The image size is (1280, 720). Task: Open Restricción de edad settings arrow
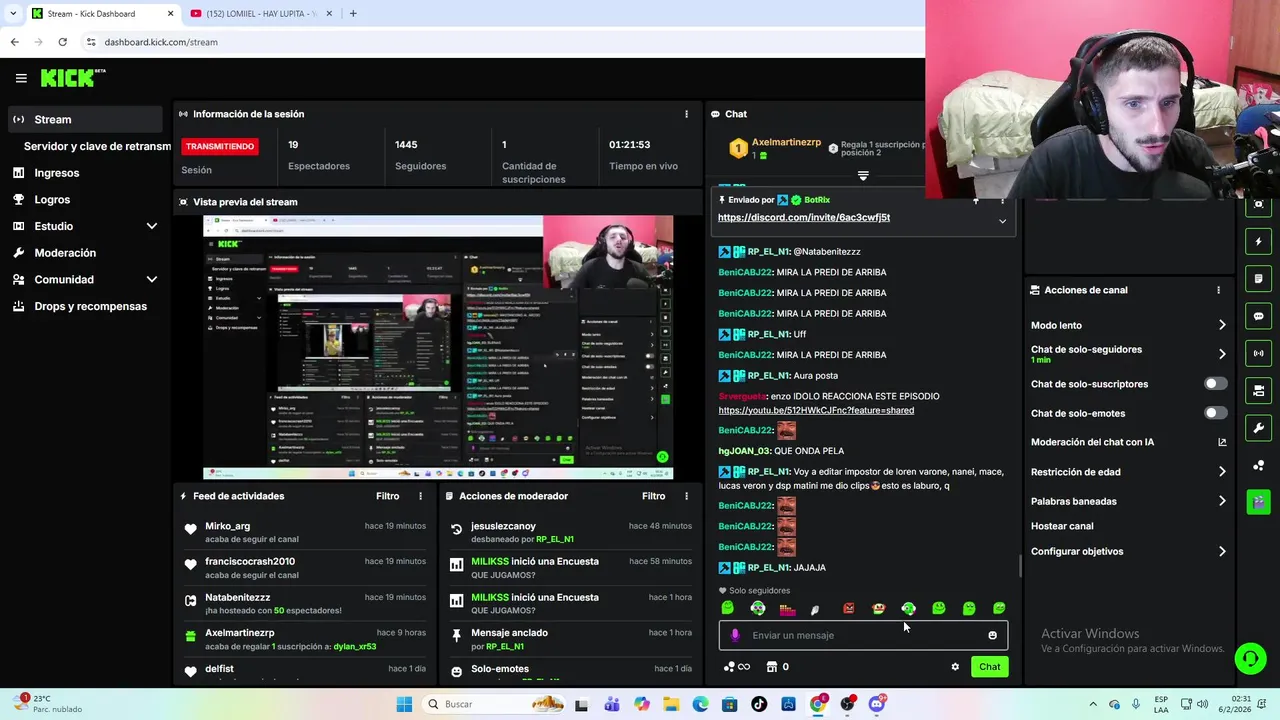coord(1221,472)
